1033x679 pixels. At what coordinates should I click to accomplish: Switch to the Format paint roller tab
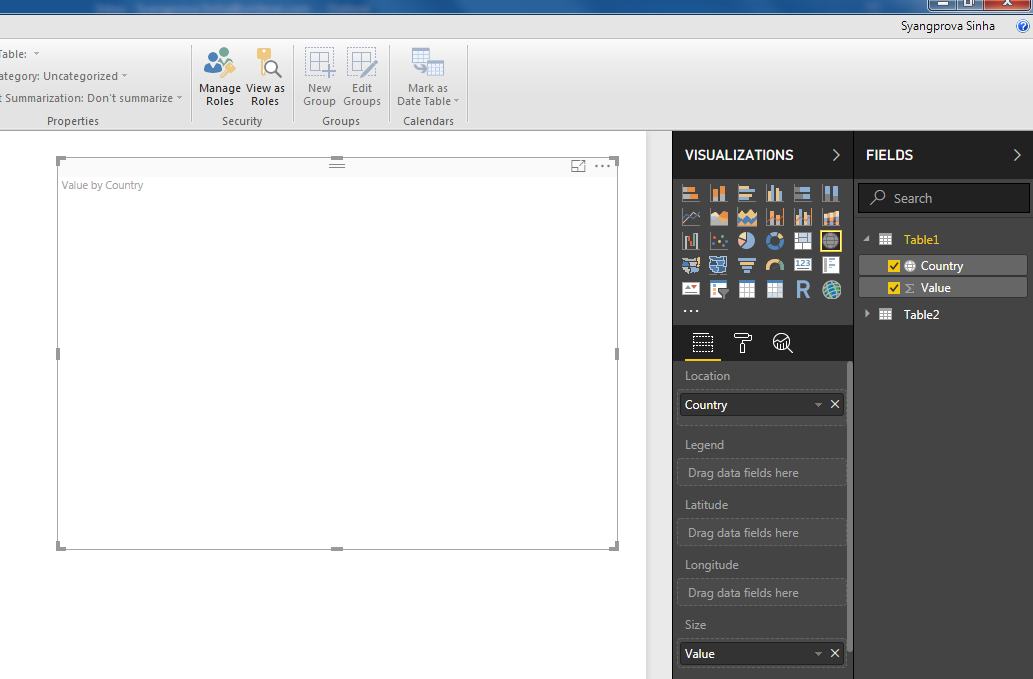[742, 343]
